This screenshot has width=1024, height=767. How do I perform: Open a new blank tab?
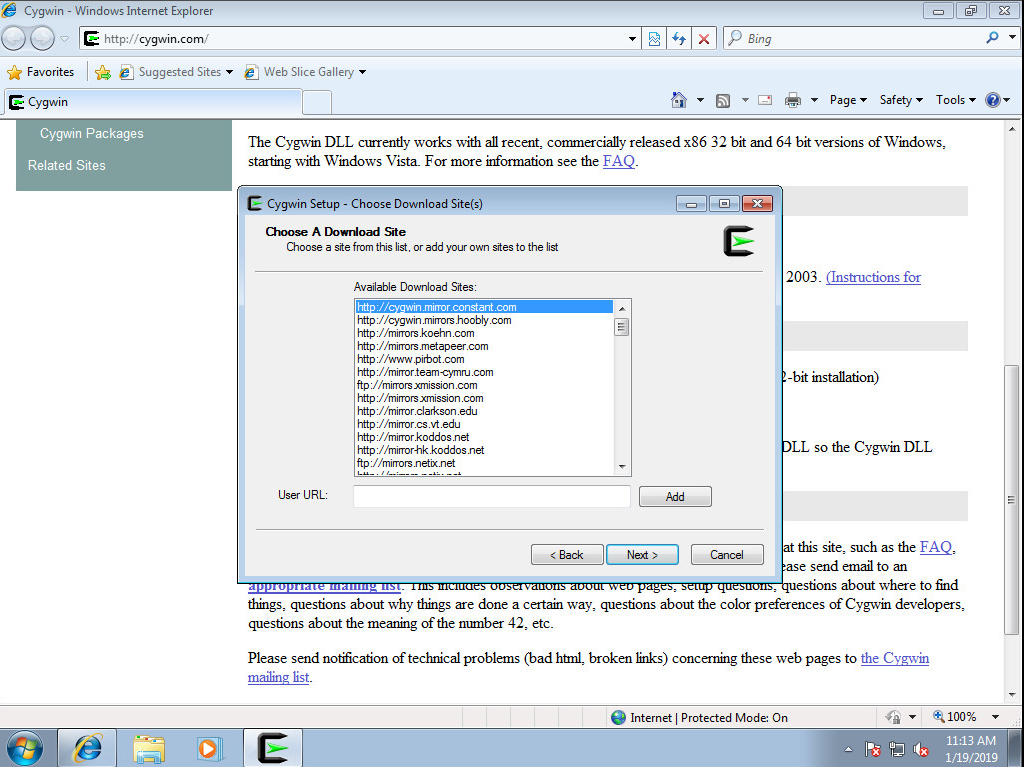click(317, 103)
